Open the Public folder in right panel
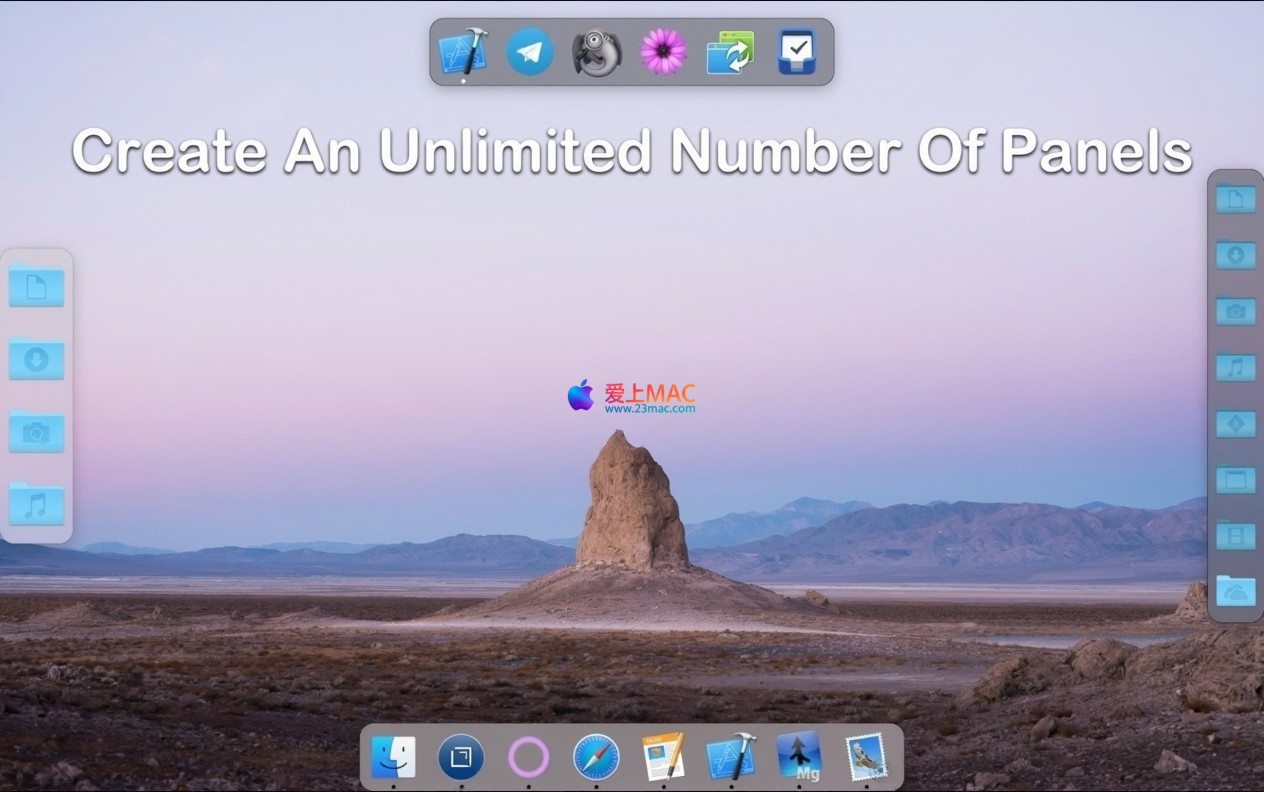The height and width of the screenshot is (792, 1264). click(1236, 423)
